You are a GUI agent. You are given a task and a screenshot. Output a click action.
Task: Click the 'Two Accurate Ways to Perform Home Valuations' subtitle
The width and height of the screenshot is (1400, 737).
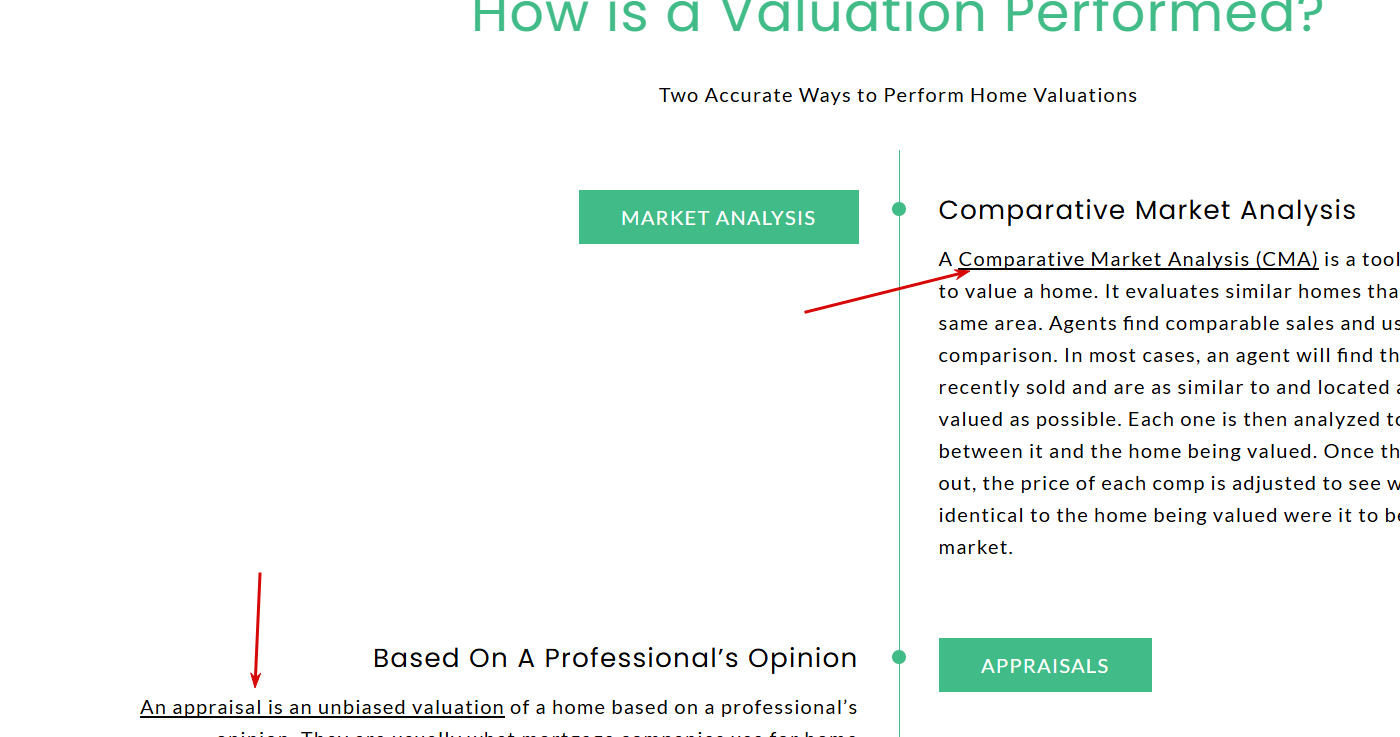click(x=898, y=95)
